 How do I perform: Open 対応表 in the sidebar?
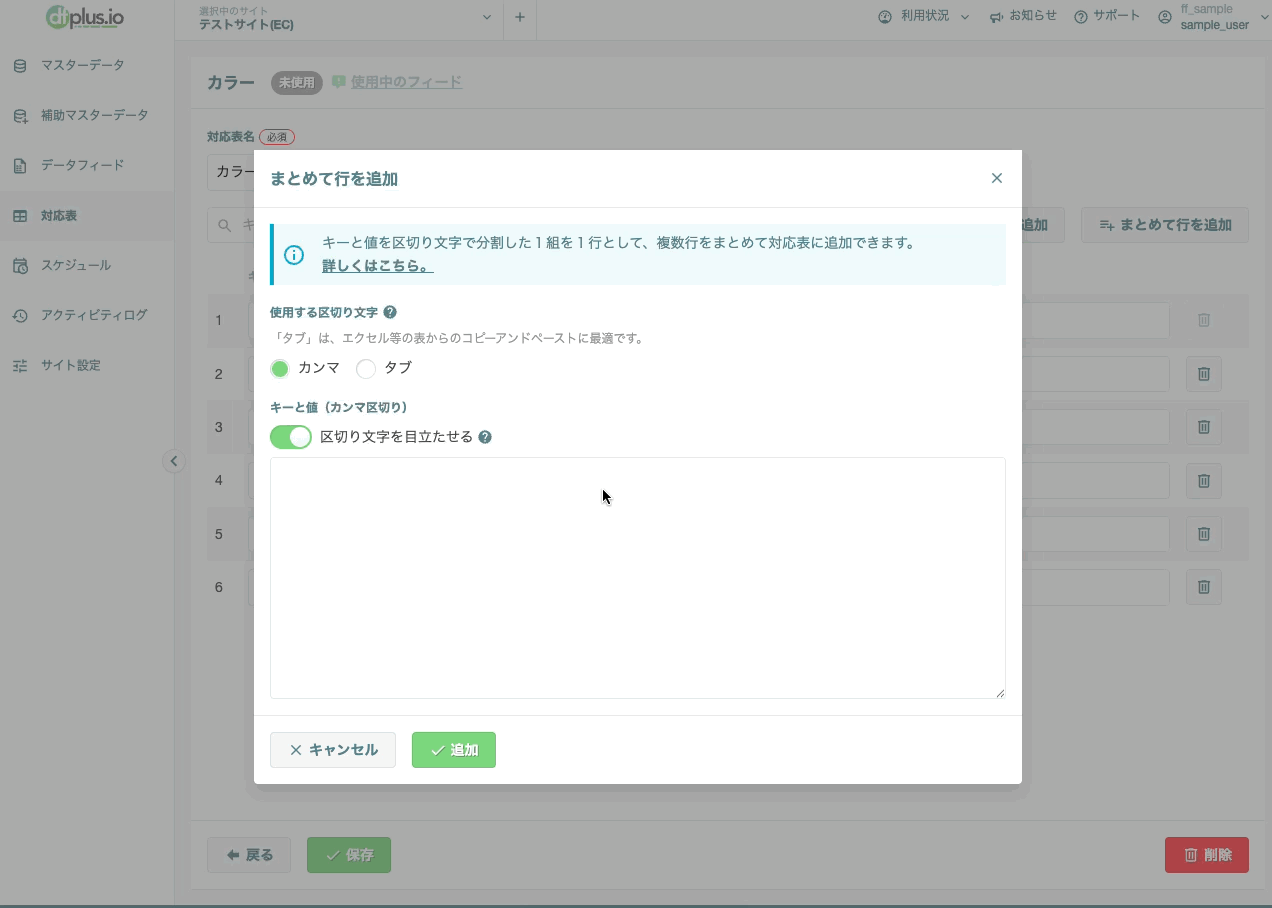(x=87, y=215)
